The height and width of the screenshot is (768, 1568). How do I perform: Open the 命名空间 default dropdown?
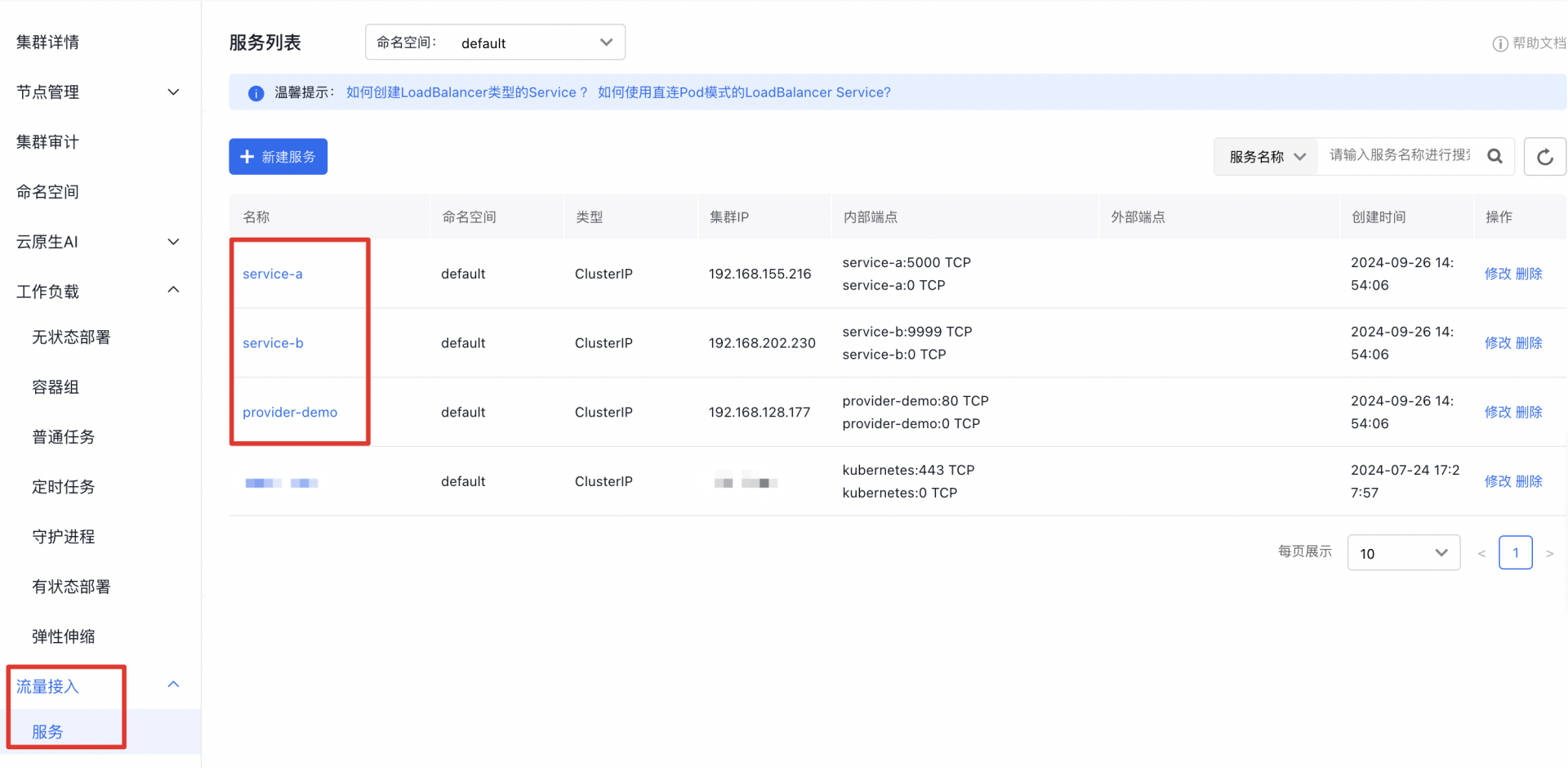click(x=495, y=42)
